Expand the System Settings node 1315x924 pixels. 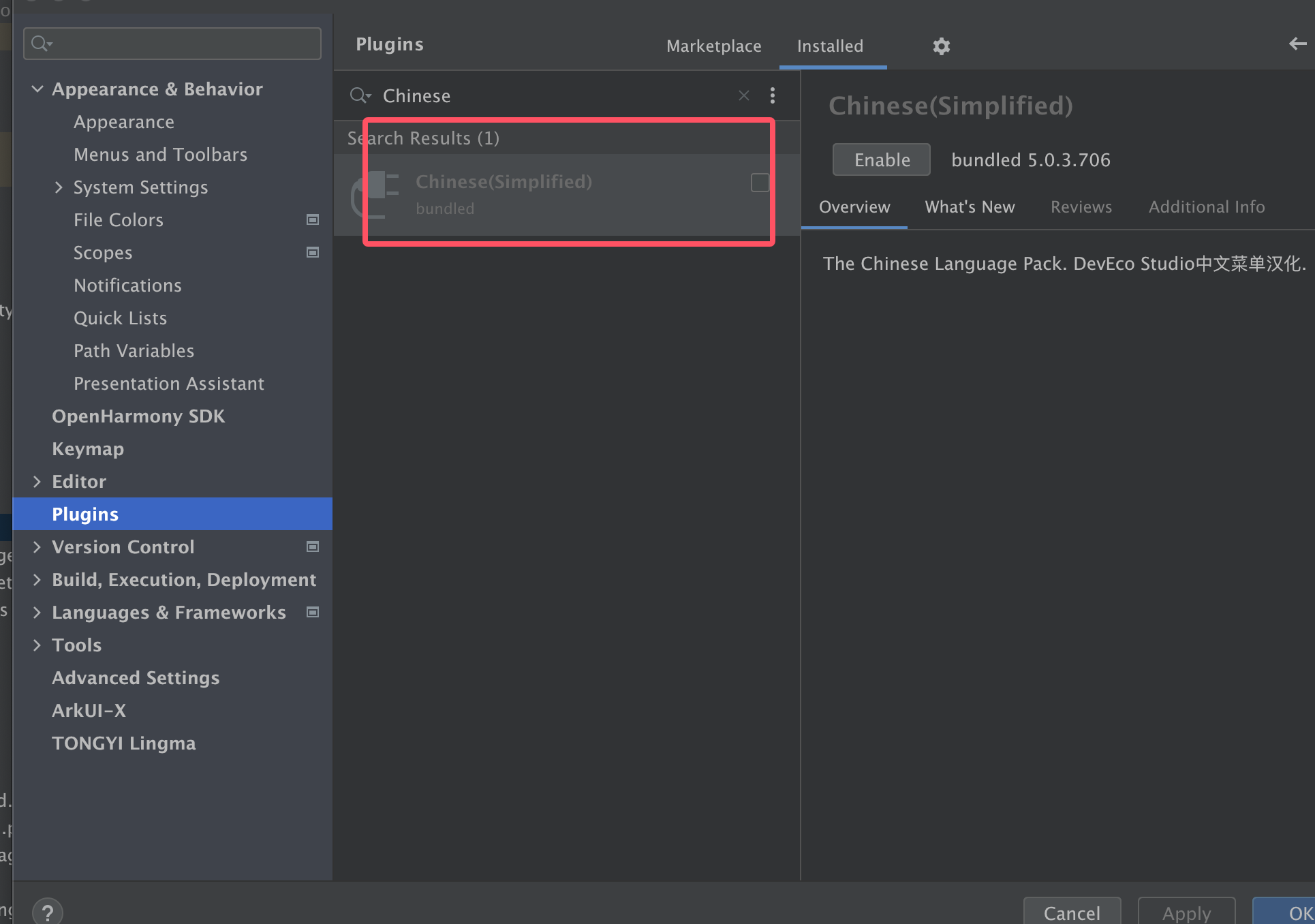click(59, 187)
